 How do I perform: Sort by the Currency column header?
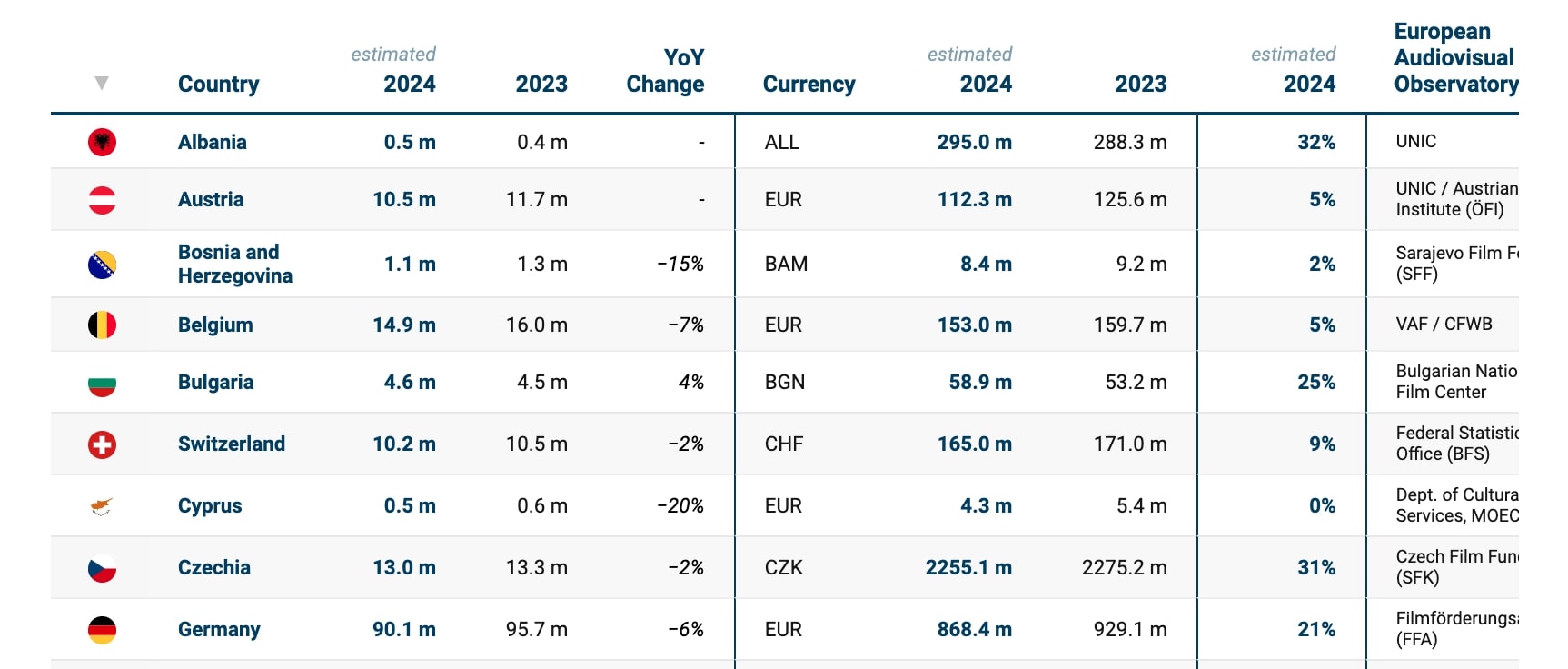click(809, 85)
